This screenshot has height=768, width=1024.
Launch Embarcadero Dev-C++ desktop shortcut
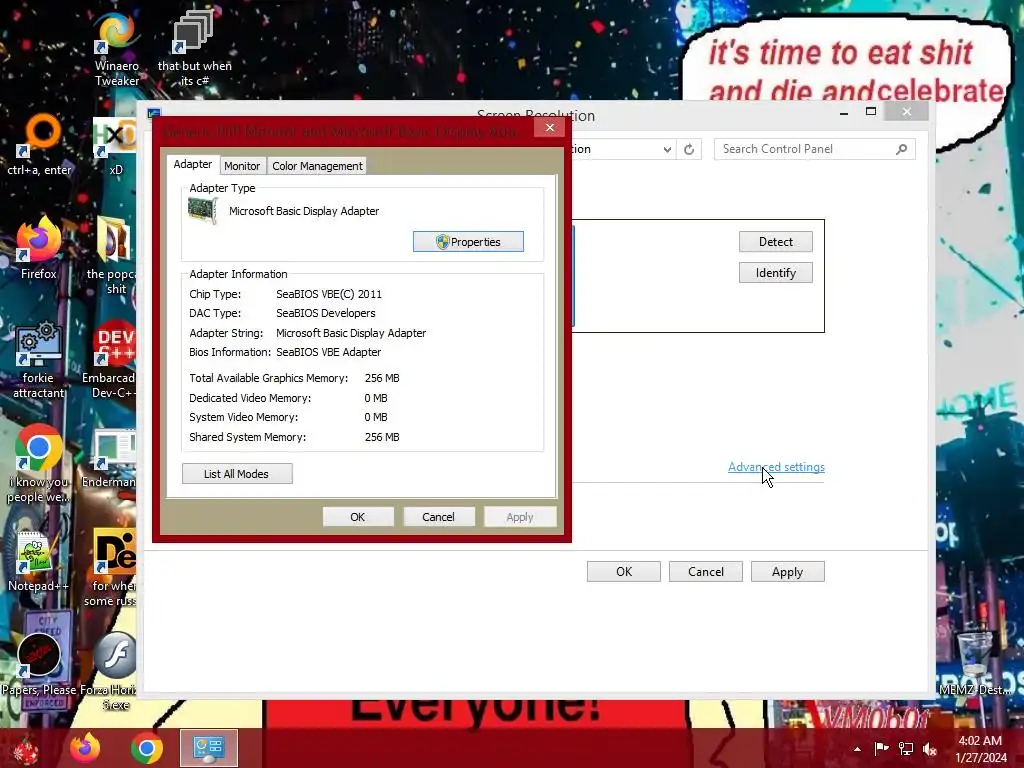[110, 359]
